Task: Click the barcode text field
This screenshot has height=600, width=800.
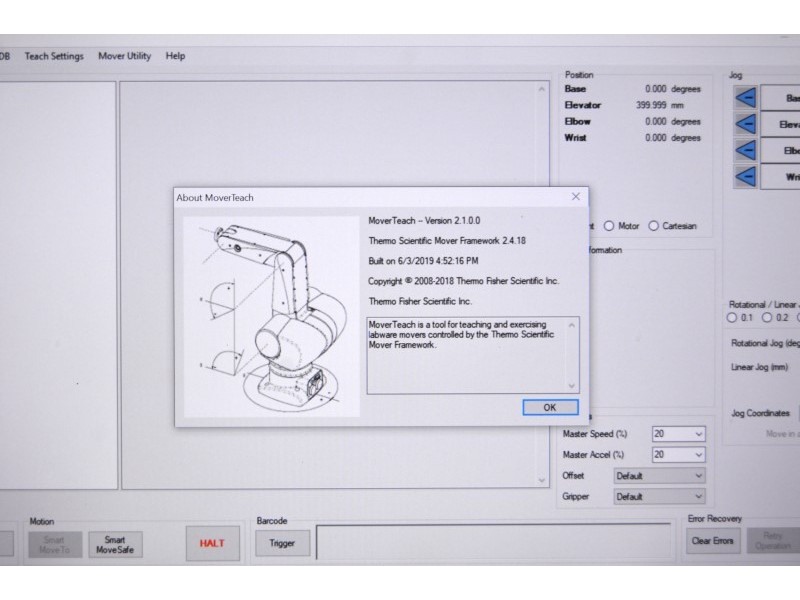Action: [493, 541]
